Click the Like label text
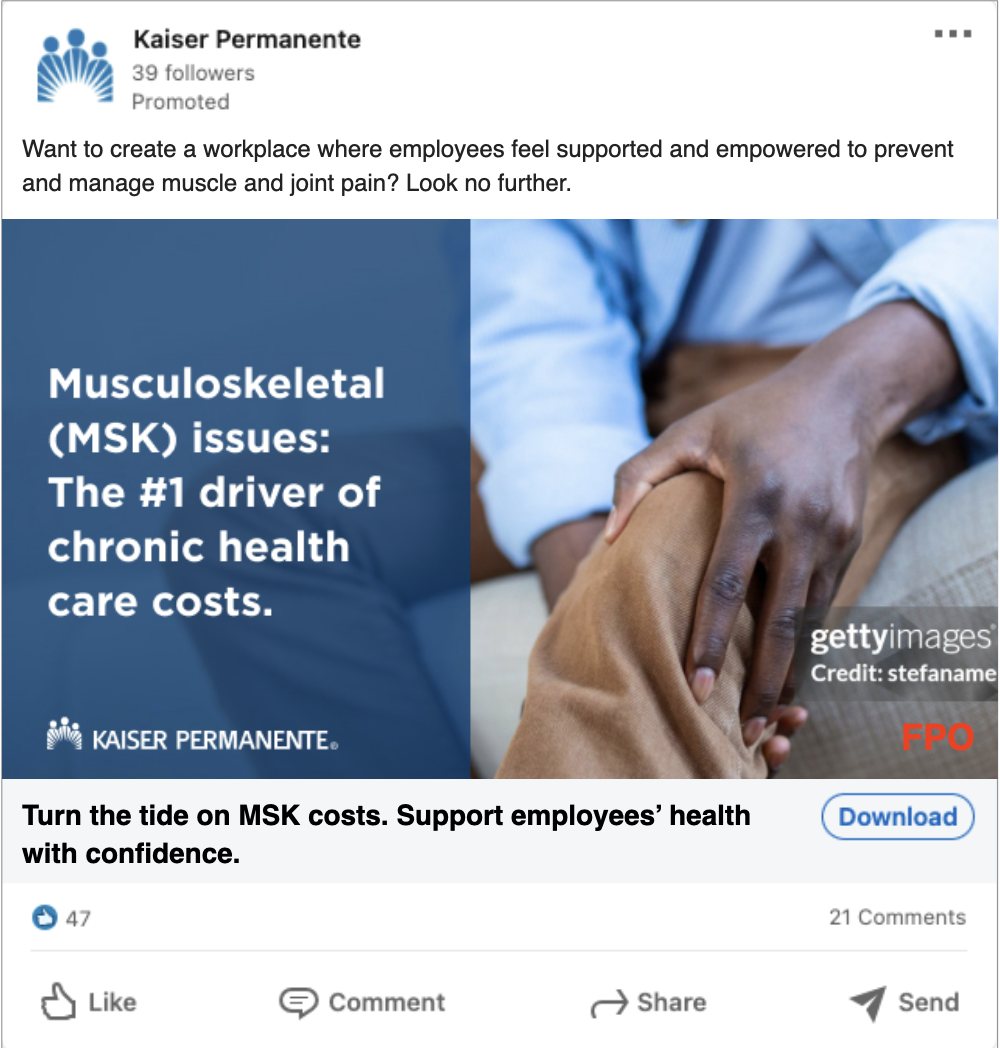Viewport: 1000px width, 1048px height. 112,1003
